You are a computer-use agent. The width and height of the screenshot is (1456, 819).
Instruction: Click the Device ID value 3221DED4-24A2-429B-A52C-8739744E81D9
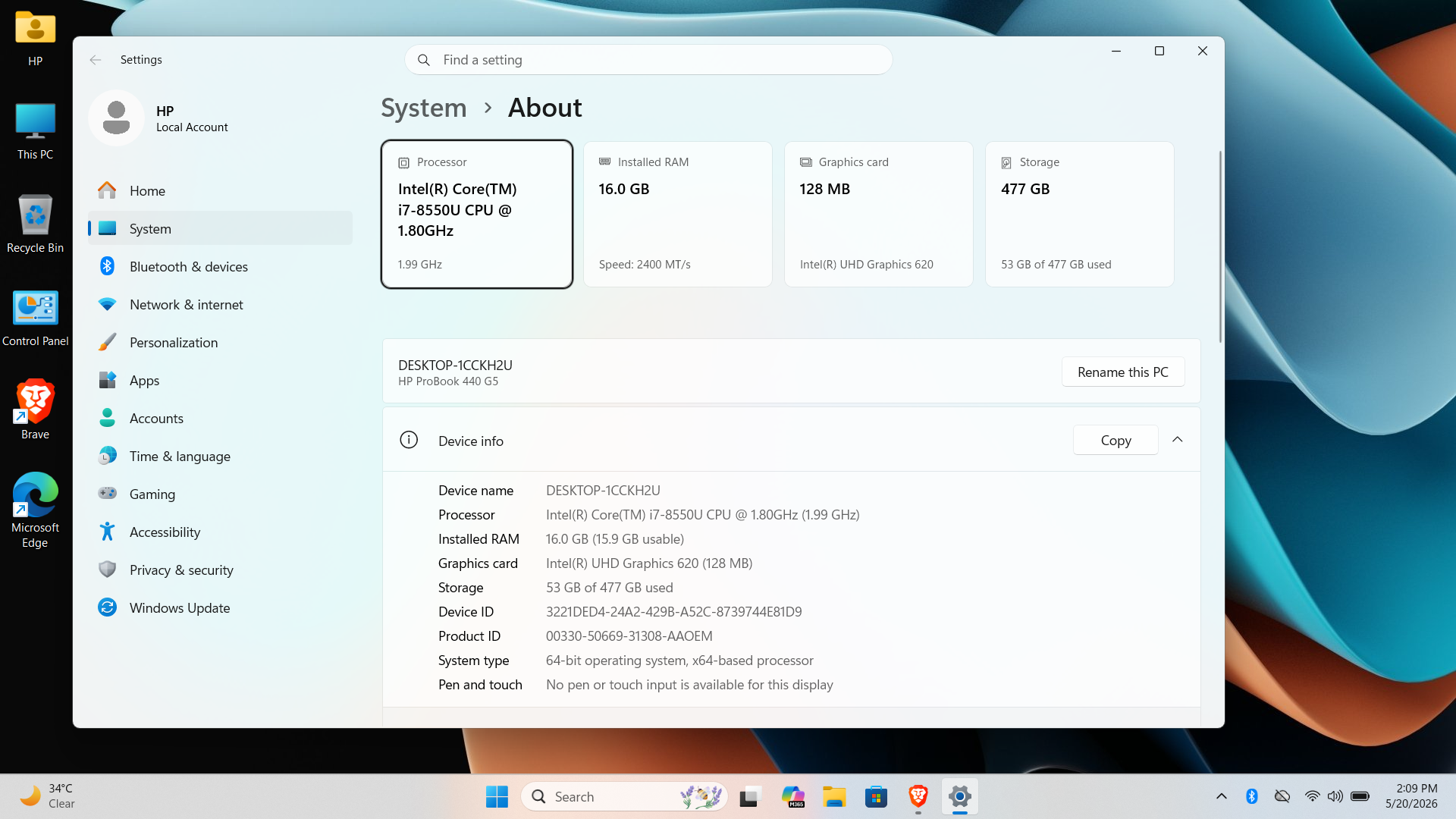[x=673, y=612]
